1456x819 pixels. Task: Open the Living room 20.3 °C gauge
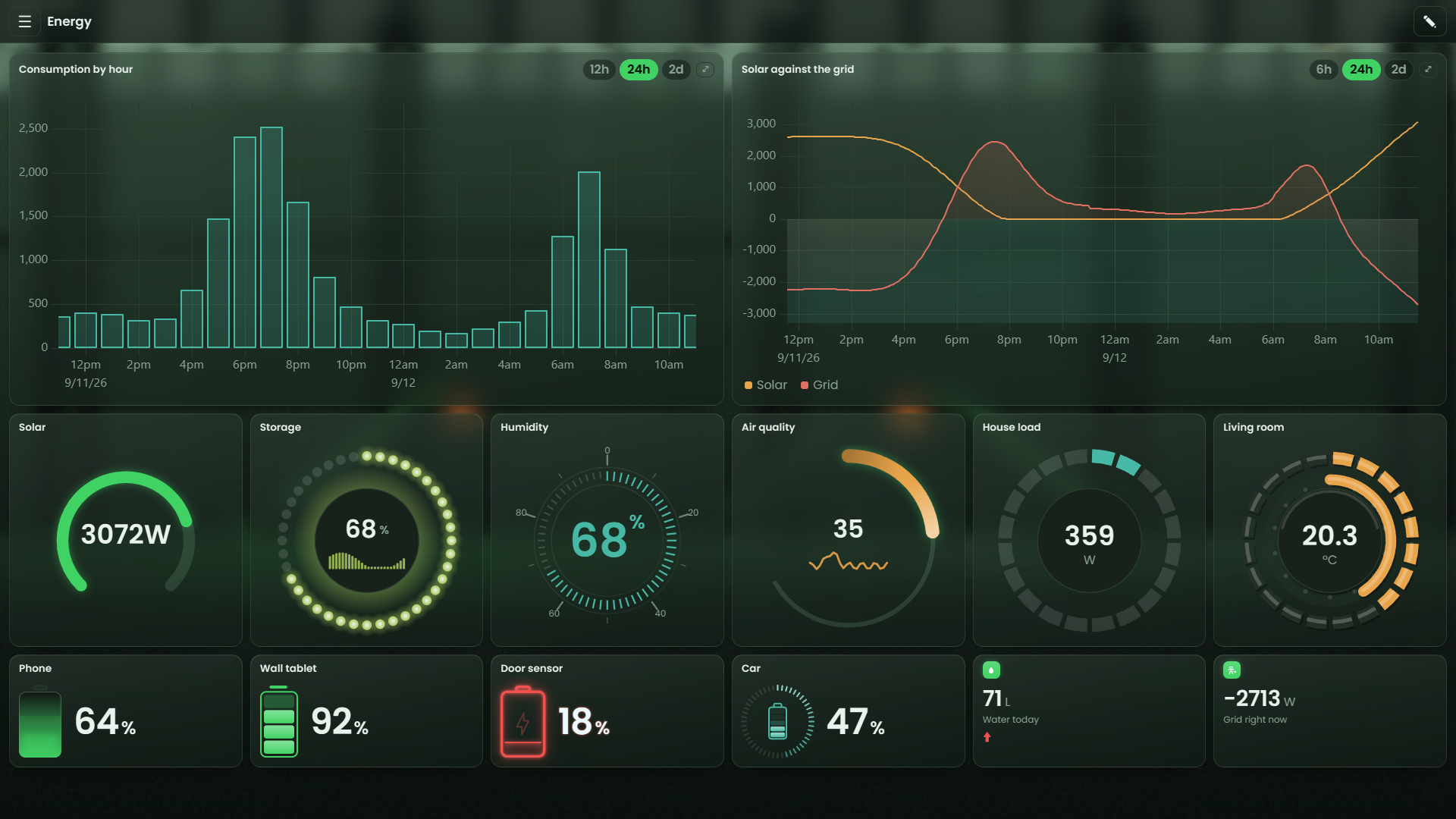tap(1330, 540)
